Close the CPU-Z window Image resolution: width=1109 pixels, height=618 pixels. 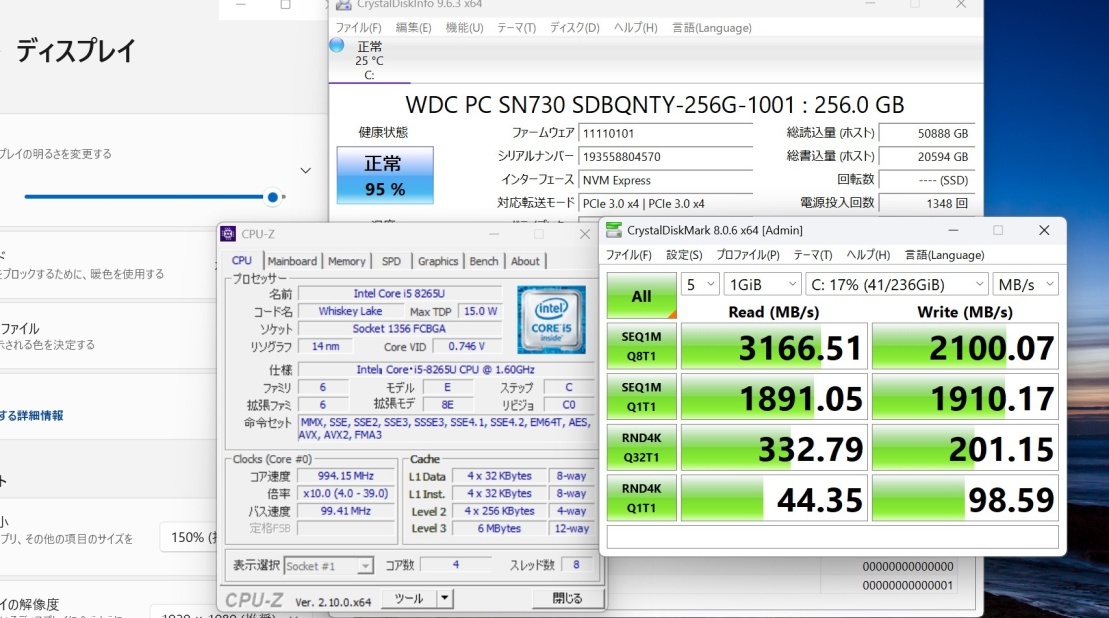pos(585,234)
